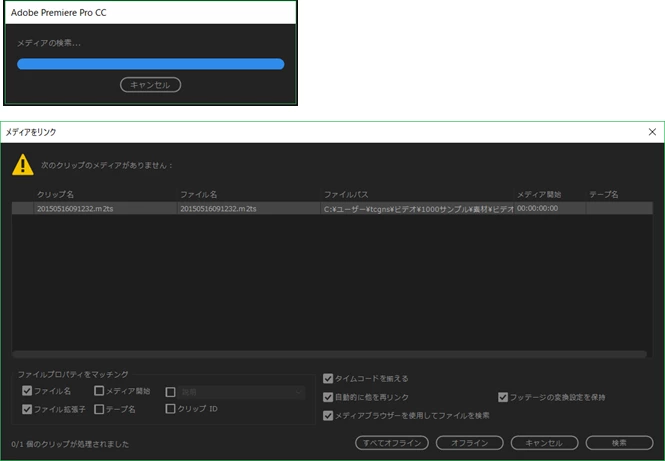Click the horizontal scrollbar below clip list
This screenshot has height=461, width=665.
[329, 354]
